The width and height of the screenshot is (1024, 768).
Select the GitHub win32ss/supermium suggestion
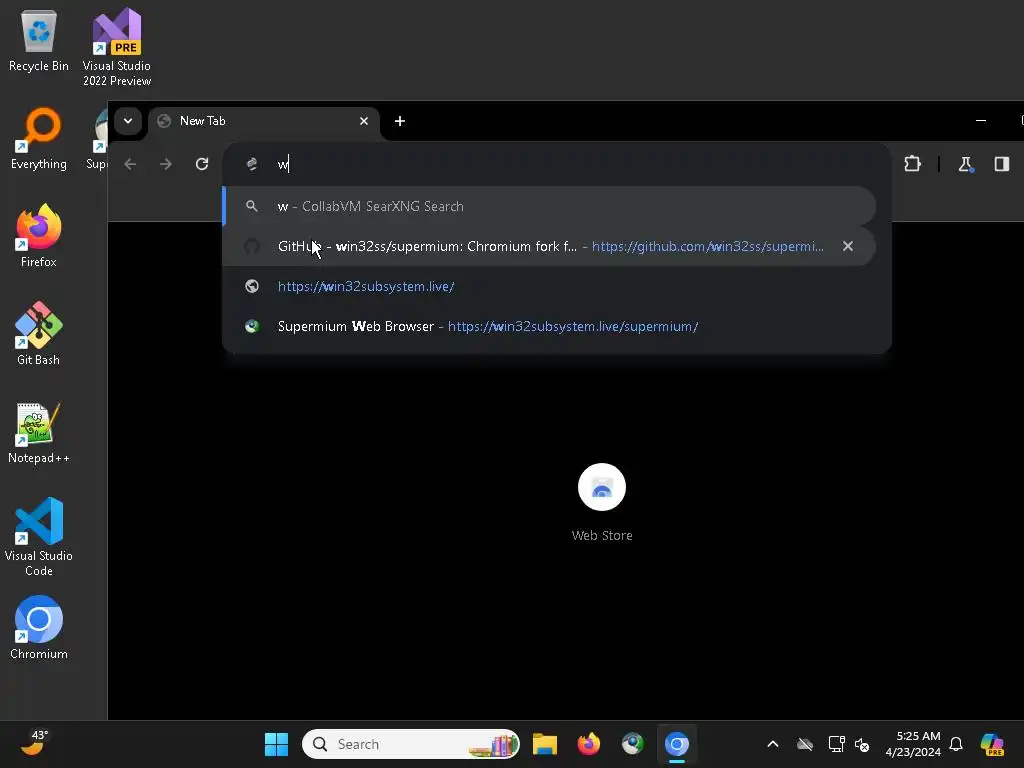[x=549, y=246]
